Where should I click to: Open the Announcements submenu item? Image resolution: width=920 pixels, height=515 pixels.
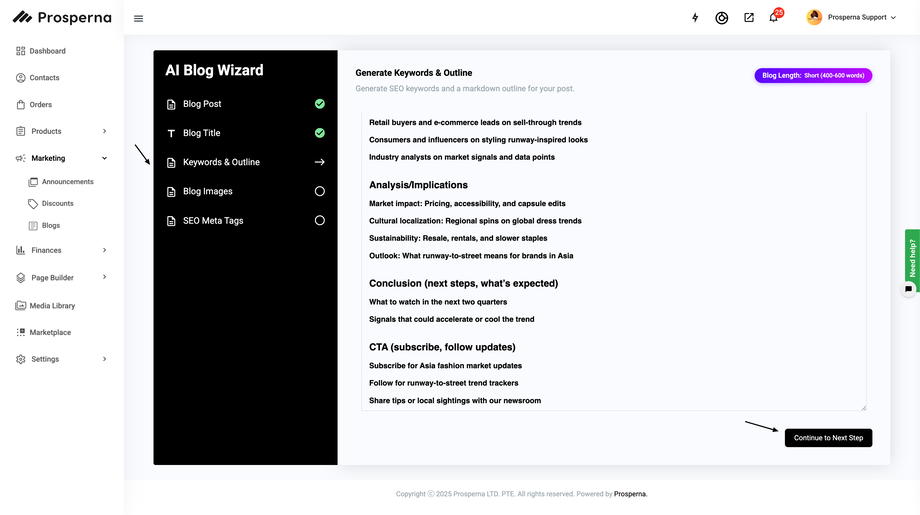tap(67, 182)
